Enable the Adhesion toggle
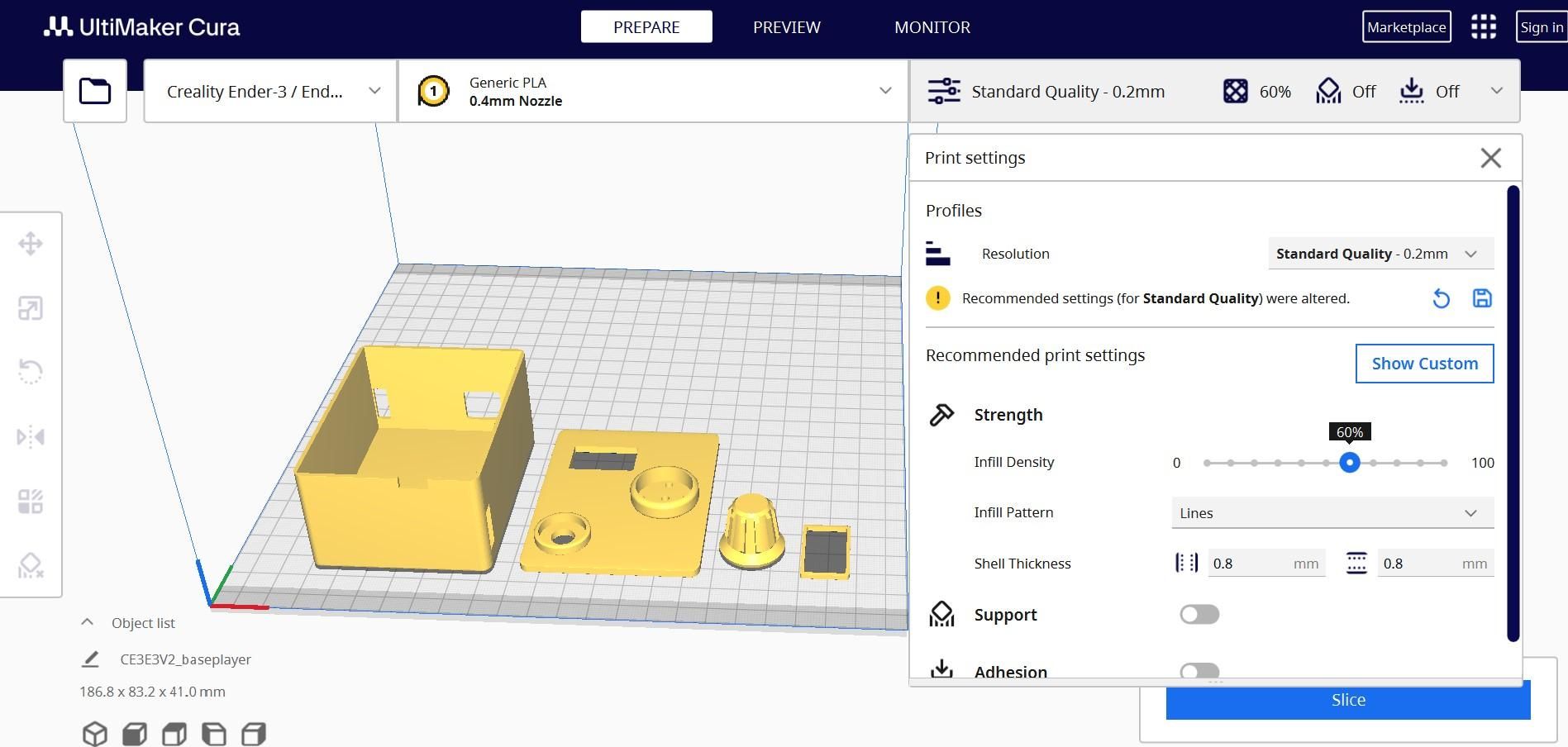The width and height of the screenshot is (1568, 747). click(x=1199, y=672)
